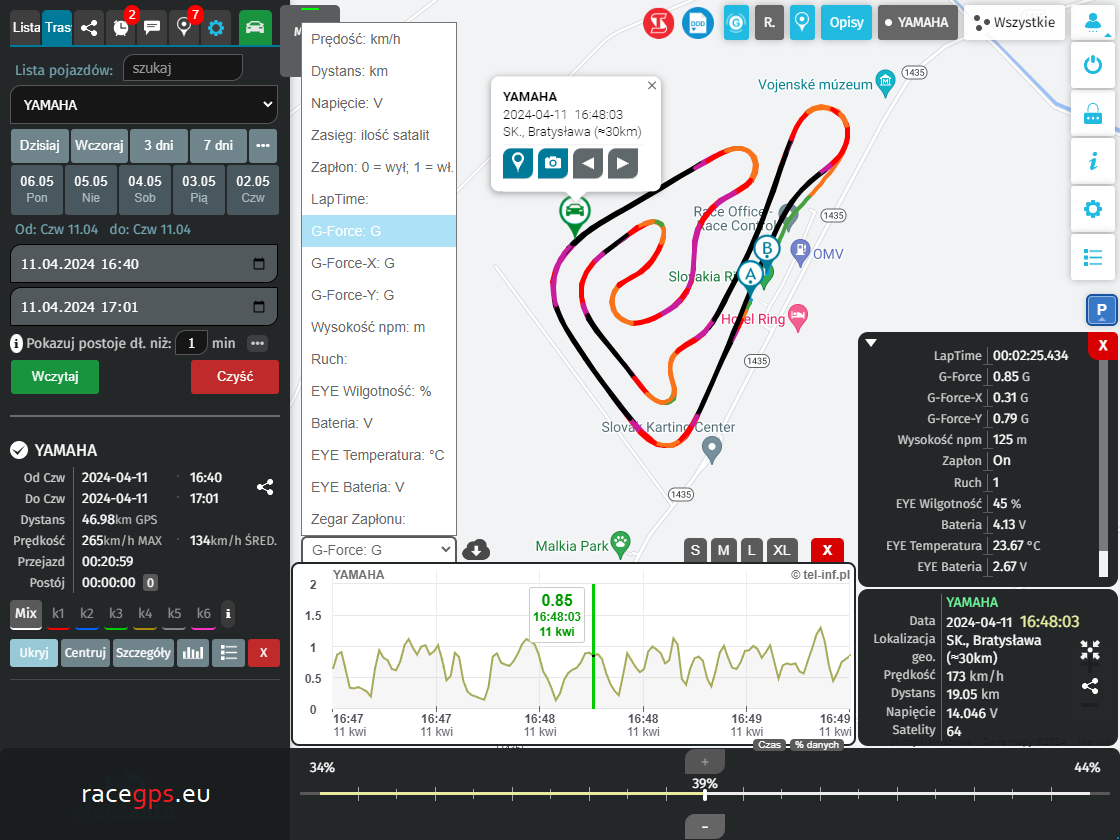Click share icon next to route summary

(x=265, y=487)
